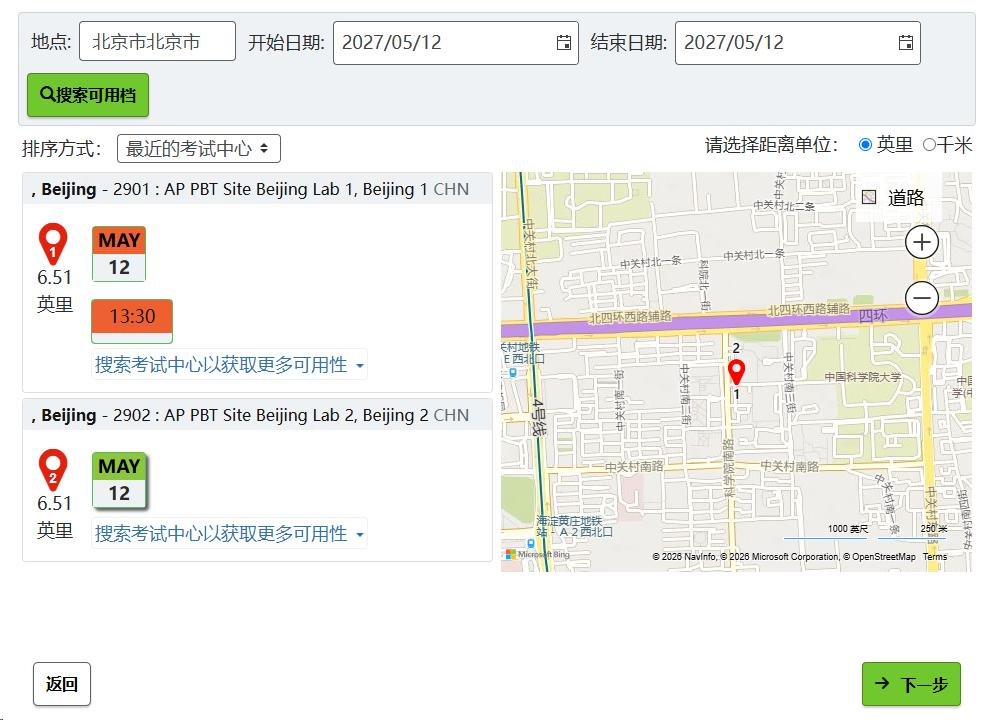Click the 开始日期 start date field

[456, 43]
